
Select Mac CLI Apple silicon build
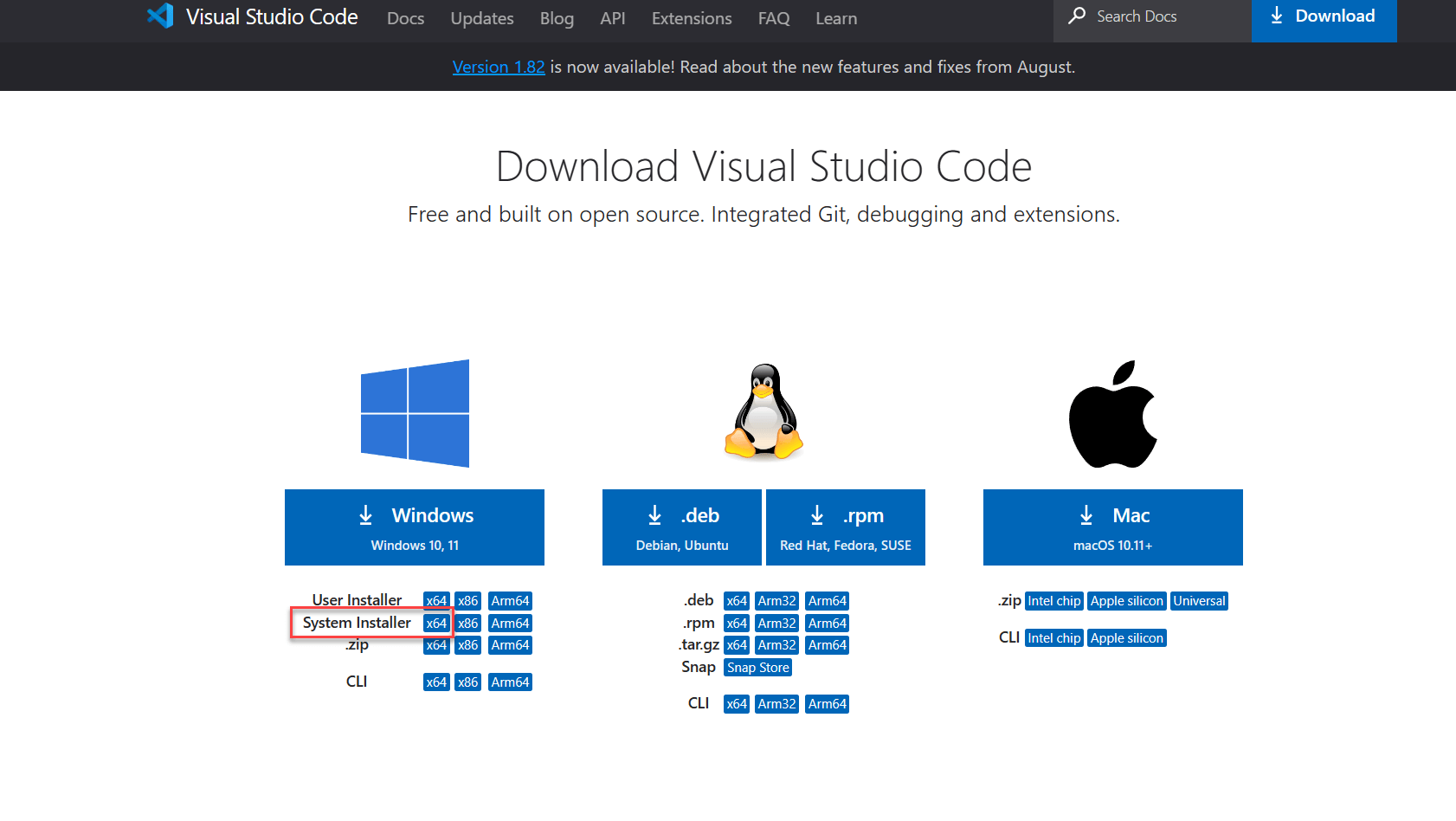1126,638
